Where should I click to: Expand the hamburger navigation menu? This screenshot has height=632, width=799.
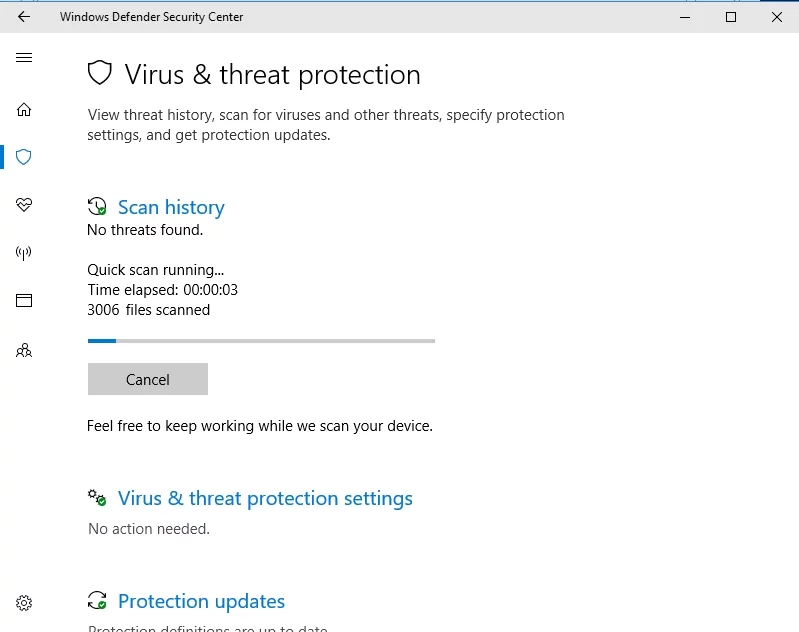(24, 58)
